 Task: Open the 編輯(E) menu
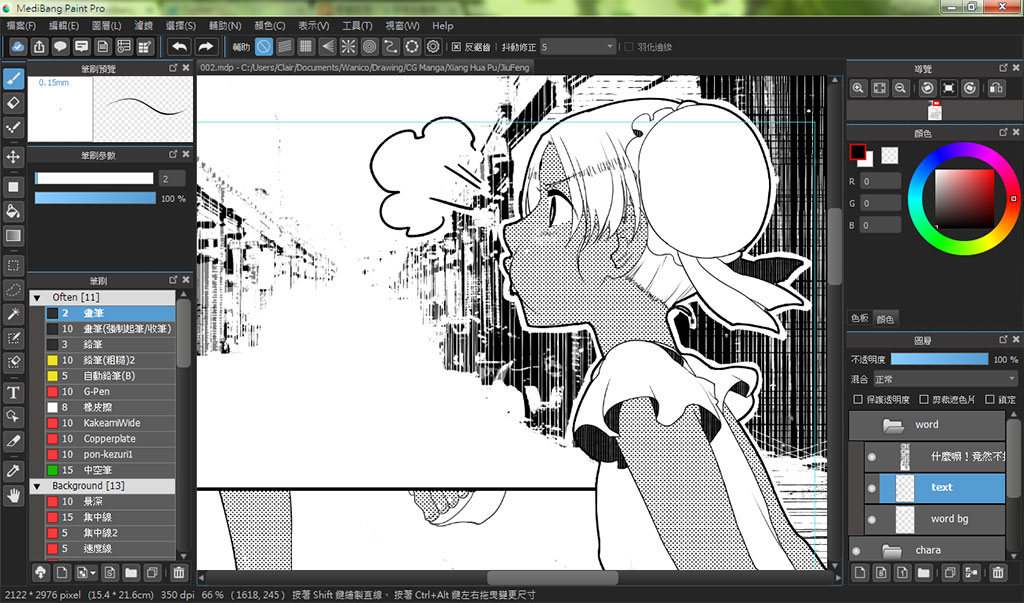coord(63,25)
